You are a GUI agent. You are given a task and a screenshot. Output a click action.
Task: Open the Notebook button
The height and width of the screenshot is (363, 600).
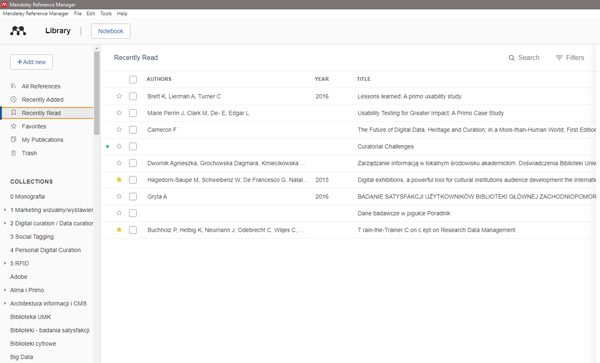(111, 31)
